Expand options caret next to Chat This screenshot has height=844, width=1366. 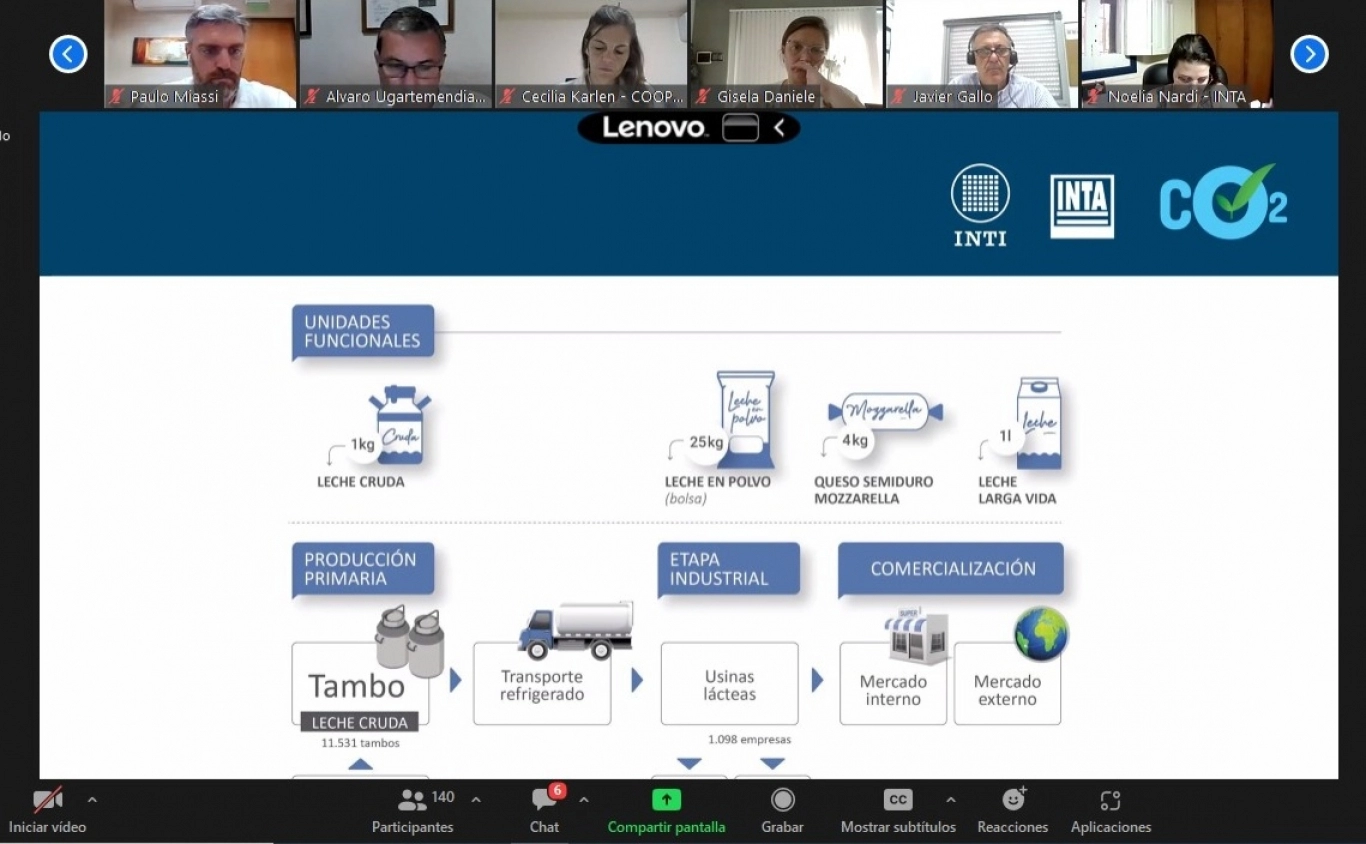pos(584,800)
